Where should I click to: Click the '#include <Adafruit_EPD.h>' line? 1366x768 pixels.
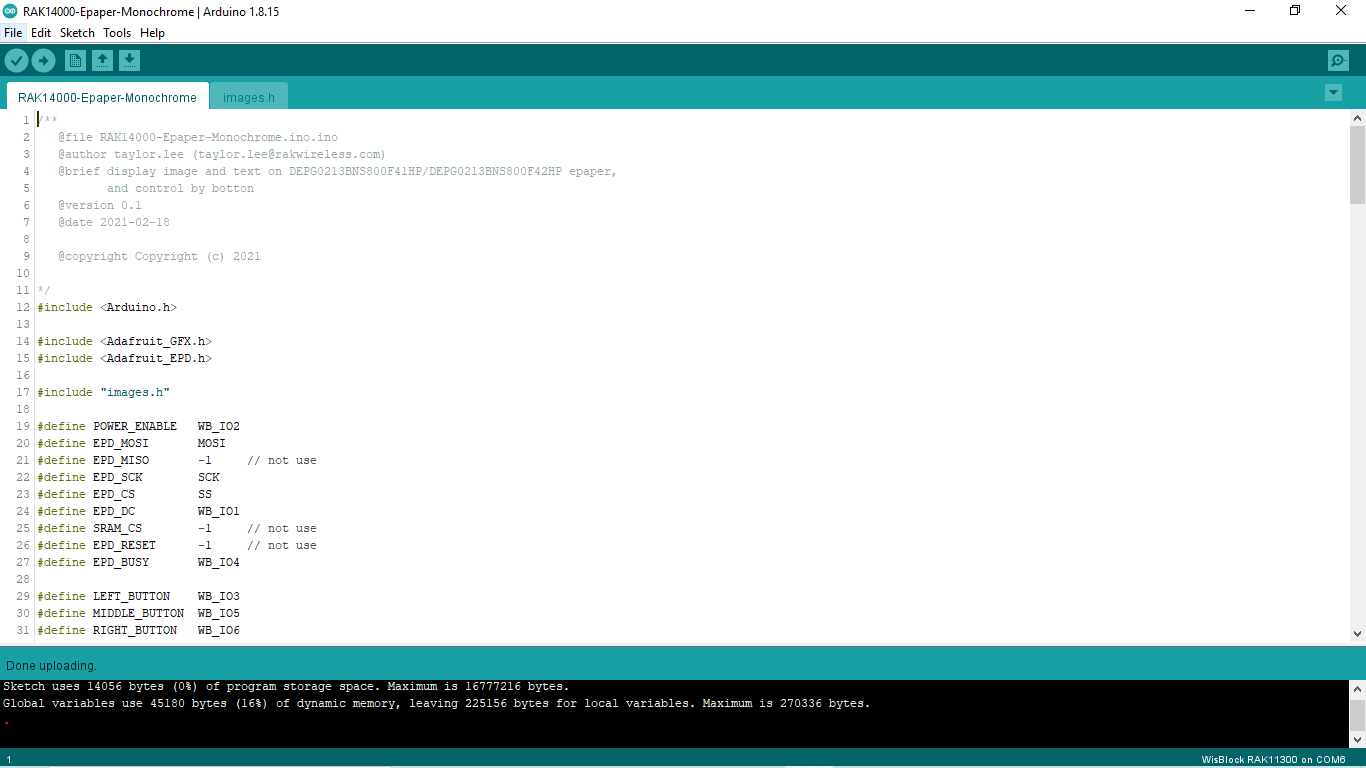pyautogui.click(x=125, y=358)
